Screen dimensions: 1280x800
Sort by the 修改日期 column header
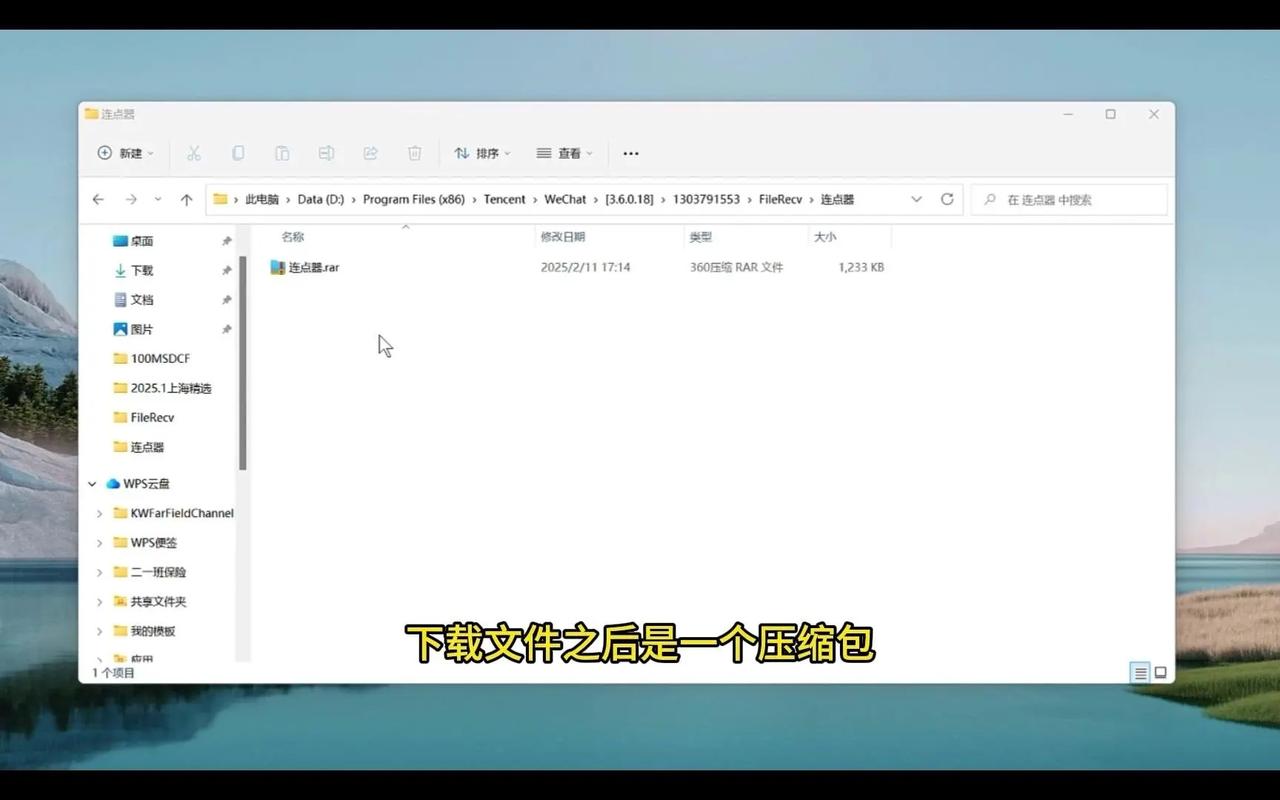[x=563, y=237]
